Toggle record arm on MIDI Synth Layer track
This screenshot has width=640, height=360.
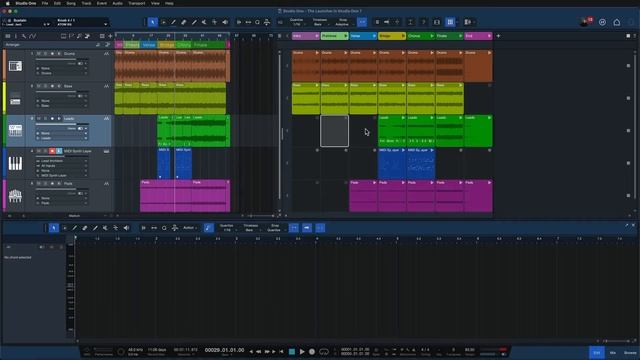52,151
